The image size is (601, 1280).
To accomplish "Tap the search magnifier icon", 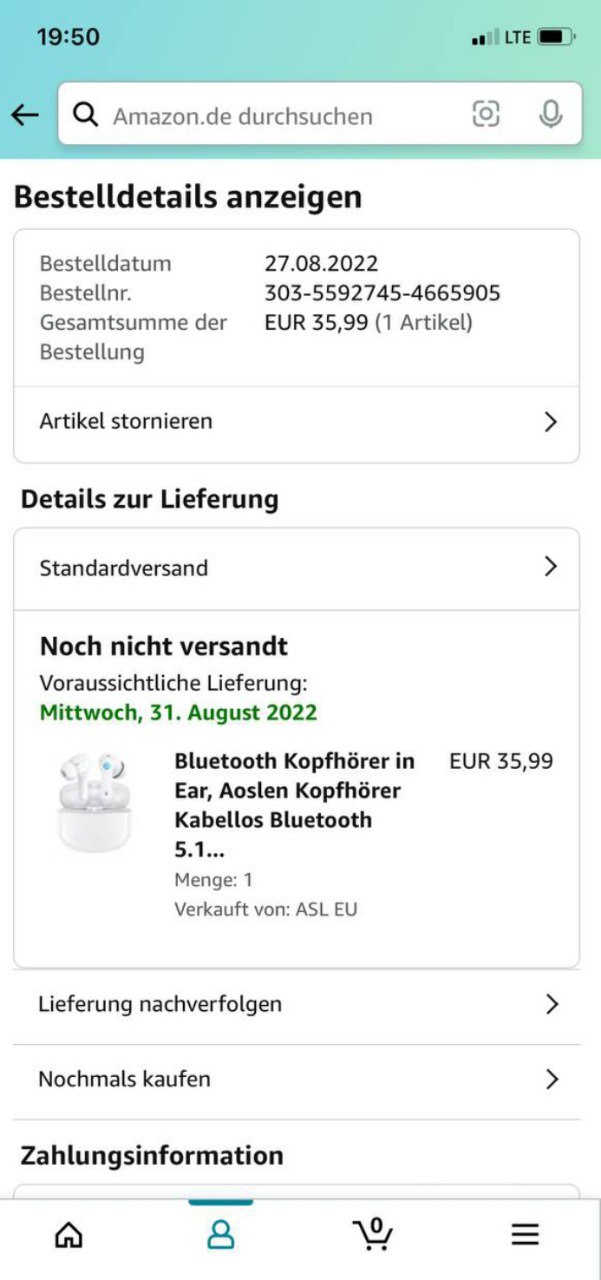I will (x=86, y=115).
